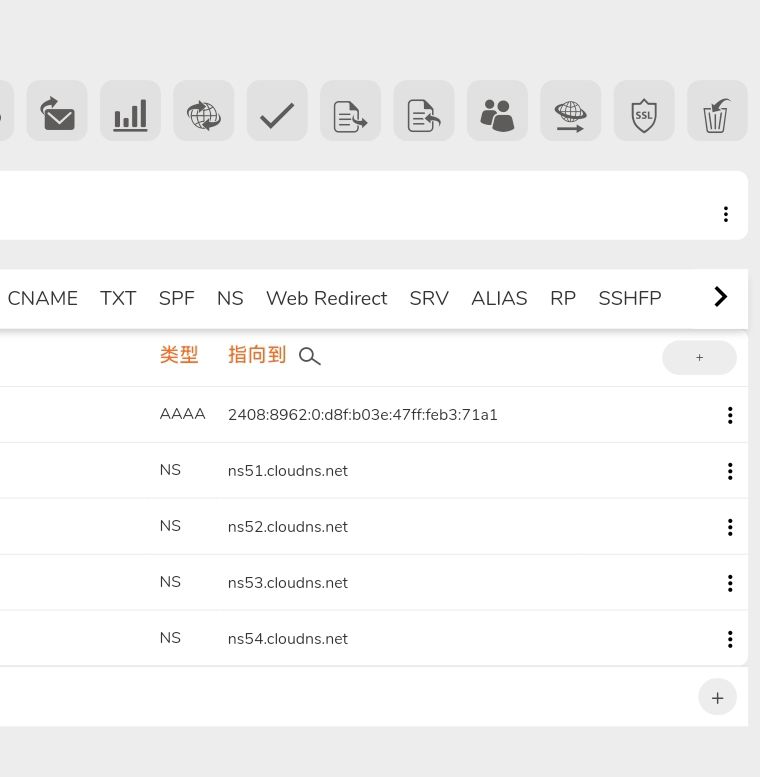Image resolution: width=760 pixels, height=777 pixels.
Task: Click the document export arrow icon
Action: (350, 111)
